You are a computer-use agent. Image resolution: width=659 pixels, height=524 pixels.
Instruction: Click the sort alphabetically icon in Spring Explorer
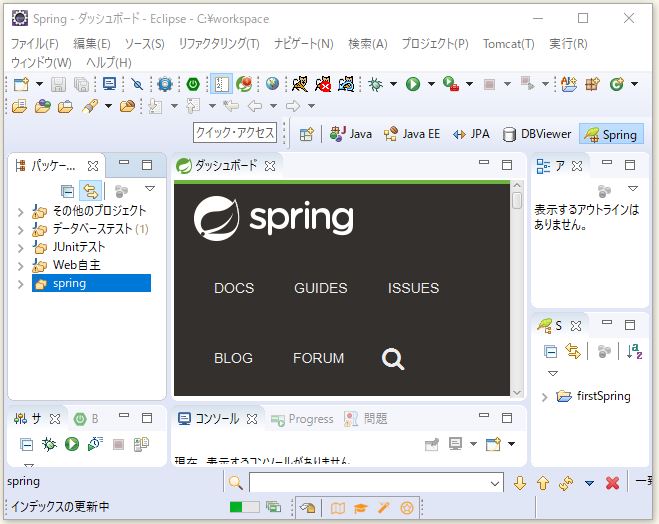click(x=634, y=351)
